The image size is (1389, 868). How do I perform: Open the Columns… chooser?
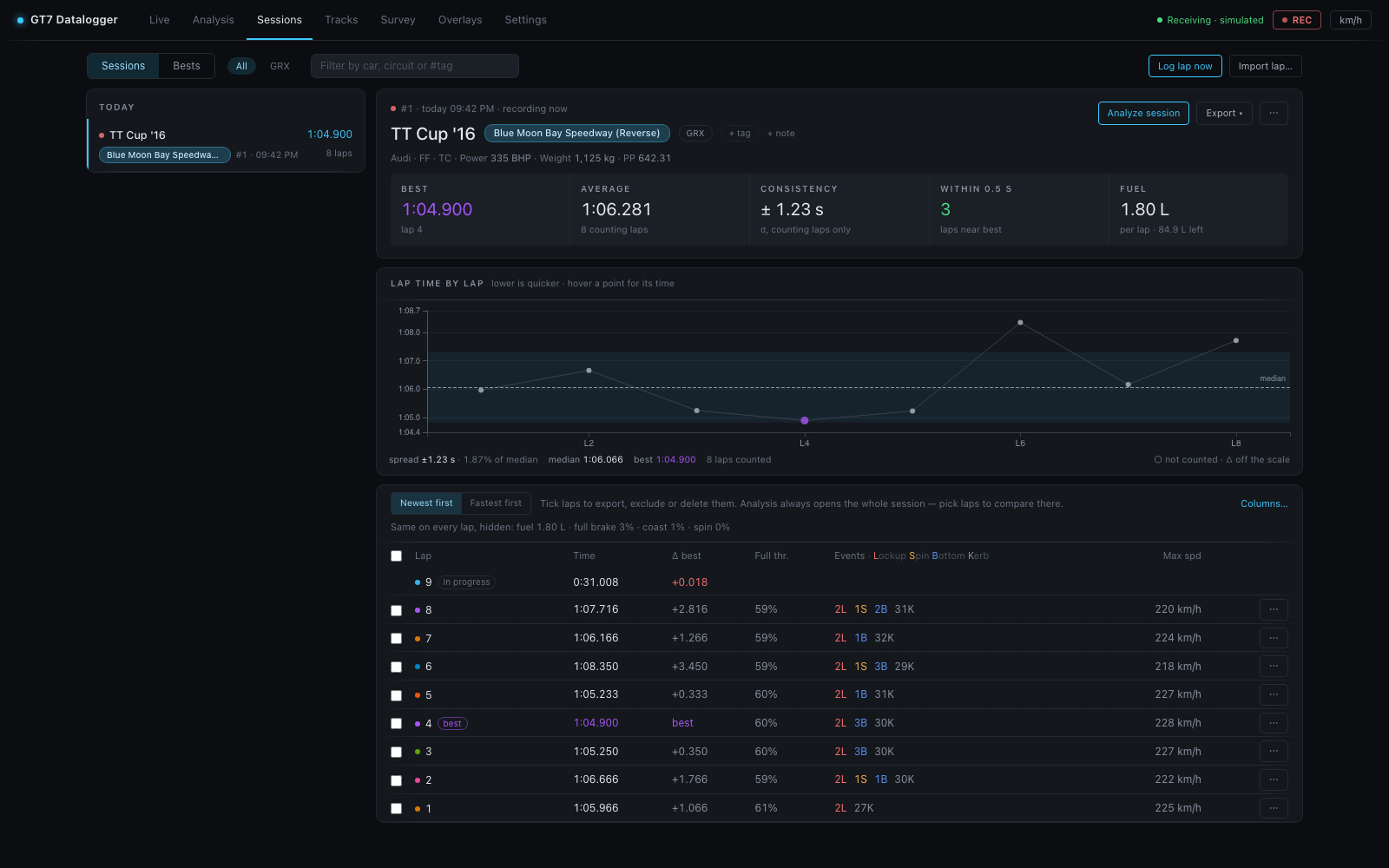(1264, 503)
